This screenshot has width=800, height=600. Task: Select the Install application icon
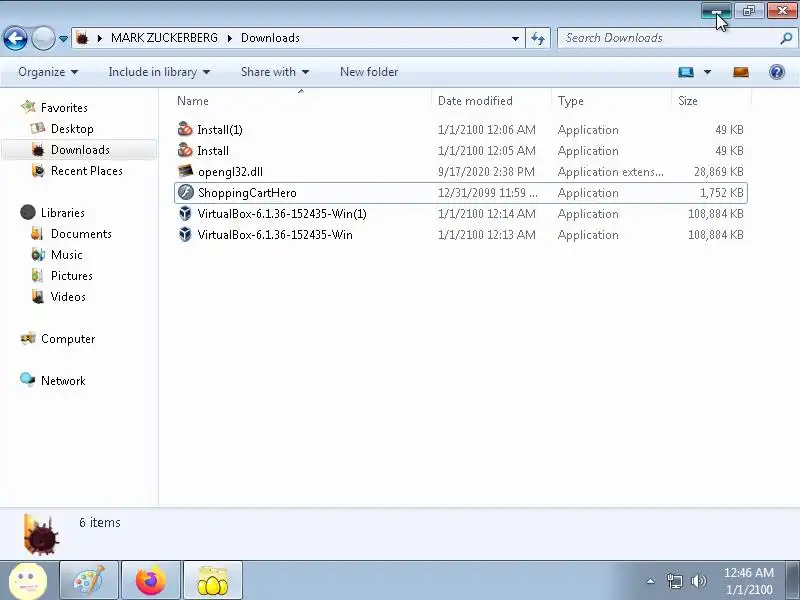coord(185,151)
